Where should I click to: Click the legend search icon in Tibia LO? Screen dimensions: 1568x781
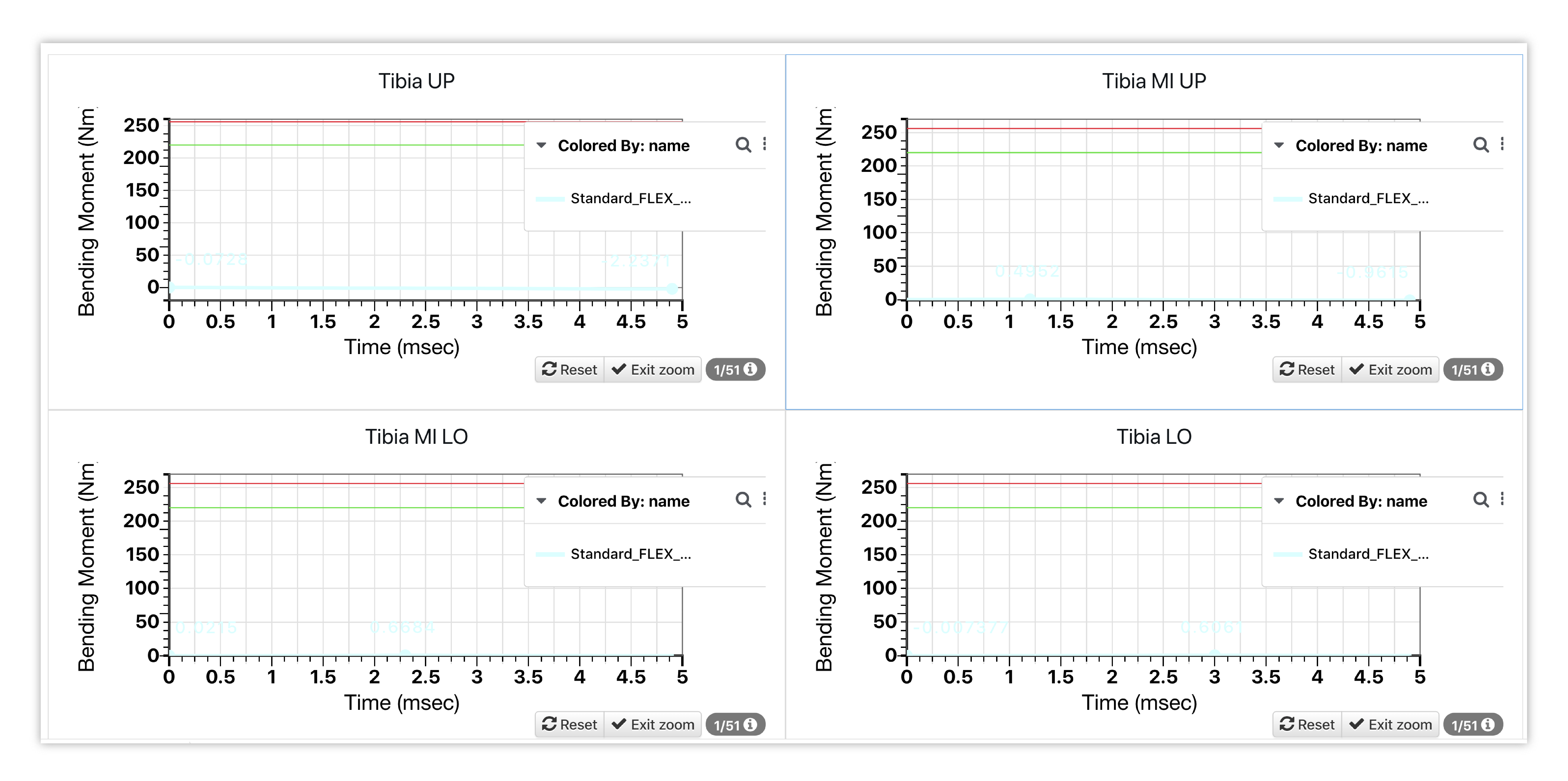pyautogui.click(x=1481, y=500)
